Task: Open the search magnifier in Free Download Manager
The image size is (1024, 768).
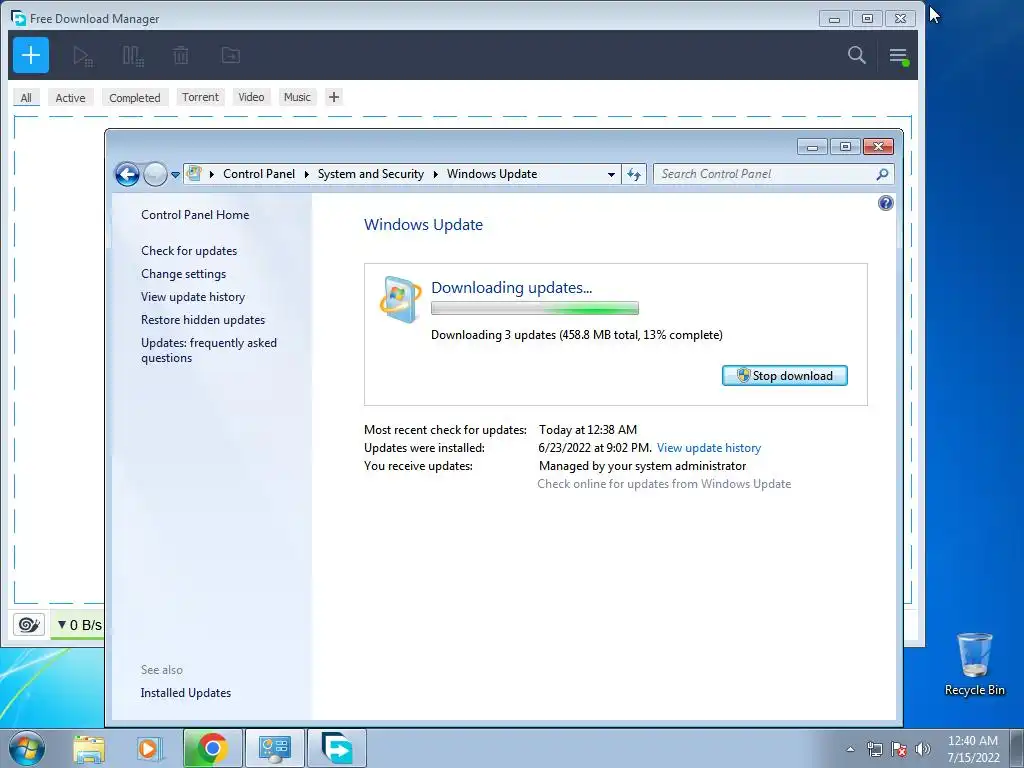Action: tap(857, 55)
